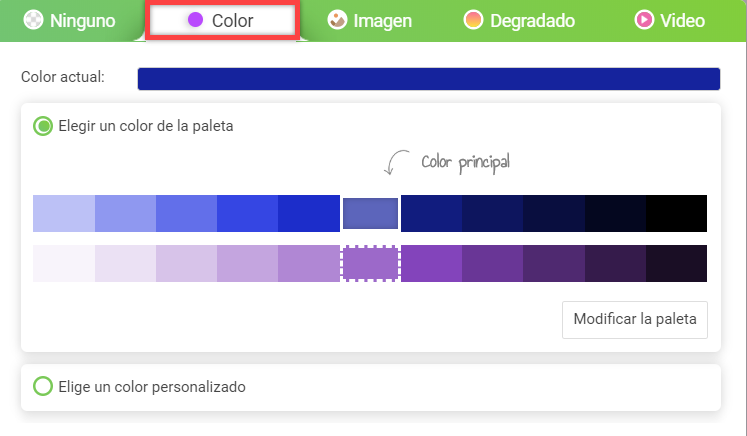Screen dimensions: 747x436
Task: Open the Video tab label
Action: tap(682, 20)
